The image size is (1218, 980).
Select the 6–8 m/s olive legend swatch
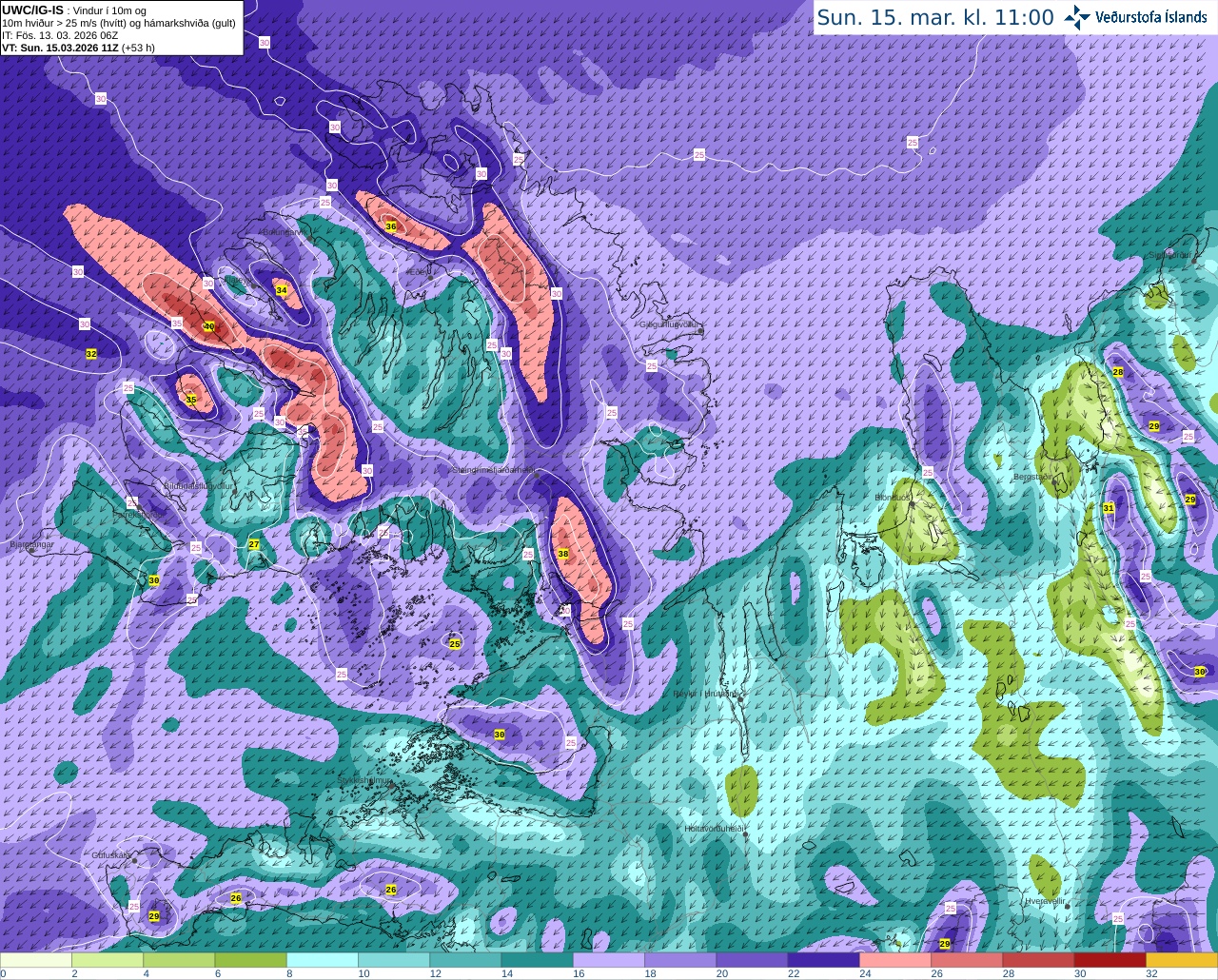(250, 960)
